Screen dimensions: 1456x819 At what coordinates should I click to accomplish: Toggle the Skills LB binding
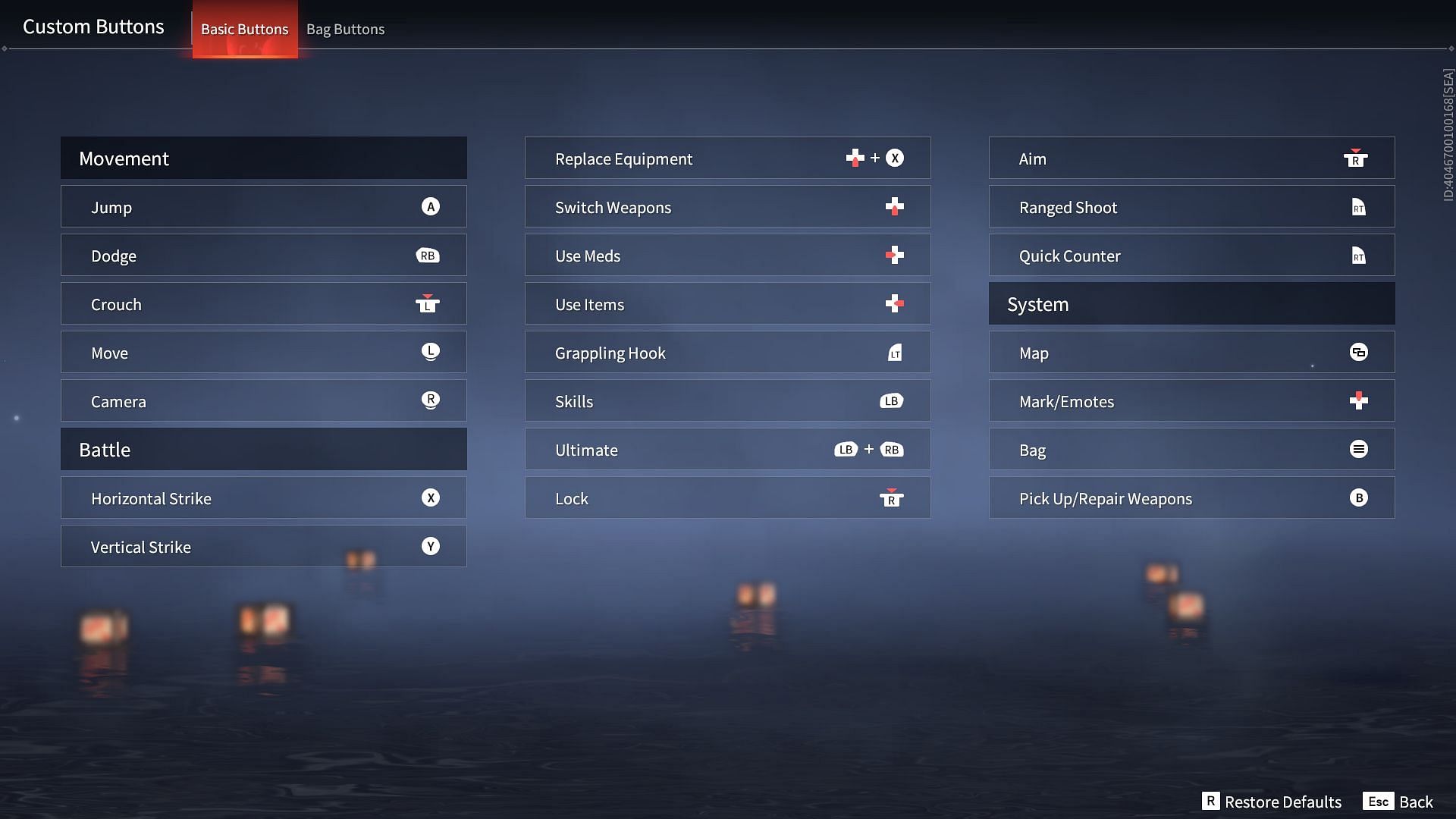[891, 400]
